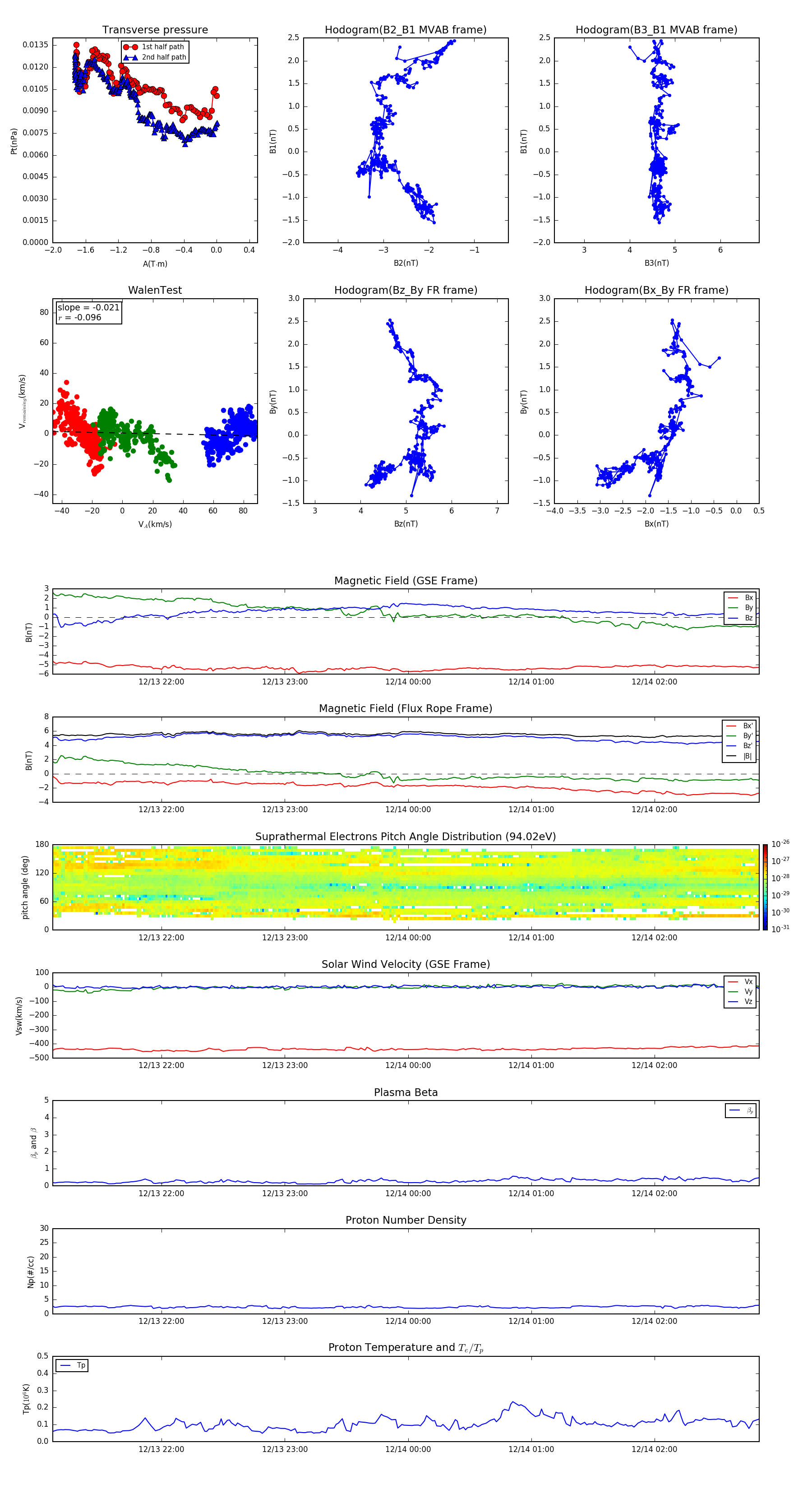
Task: Select 'Hodogram(Bz_By FR frame)' title
Action: click(406, 290)
